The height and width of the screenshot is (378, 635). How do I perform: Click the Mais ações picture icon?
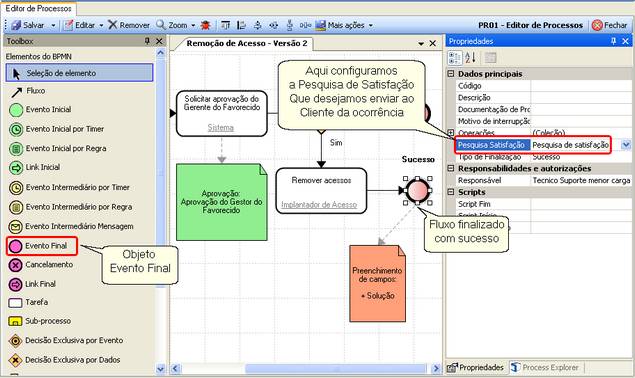point(320,25)
